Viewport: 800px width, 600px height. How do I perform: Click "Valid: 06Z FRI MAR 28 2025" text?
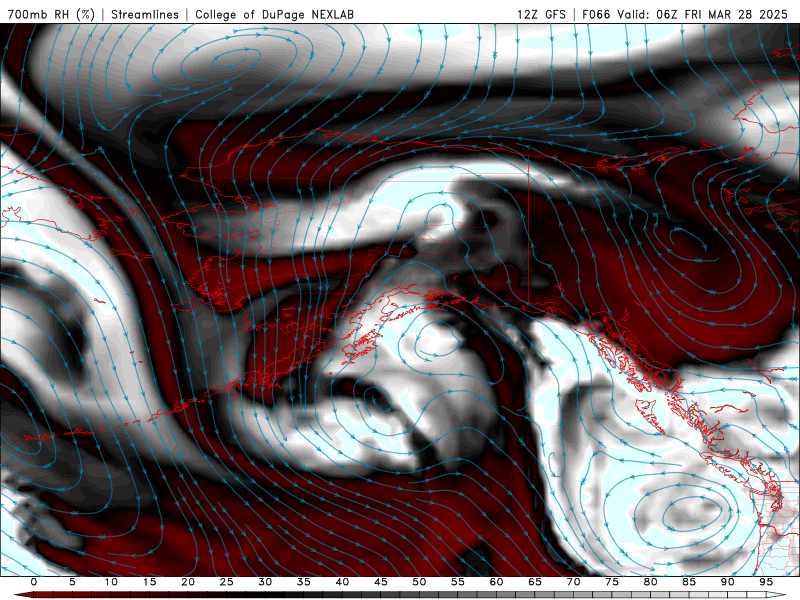(x=703, y=14)
